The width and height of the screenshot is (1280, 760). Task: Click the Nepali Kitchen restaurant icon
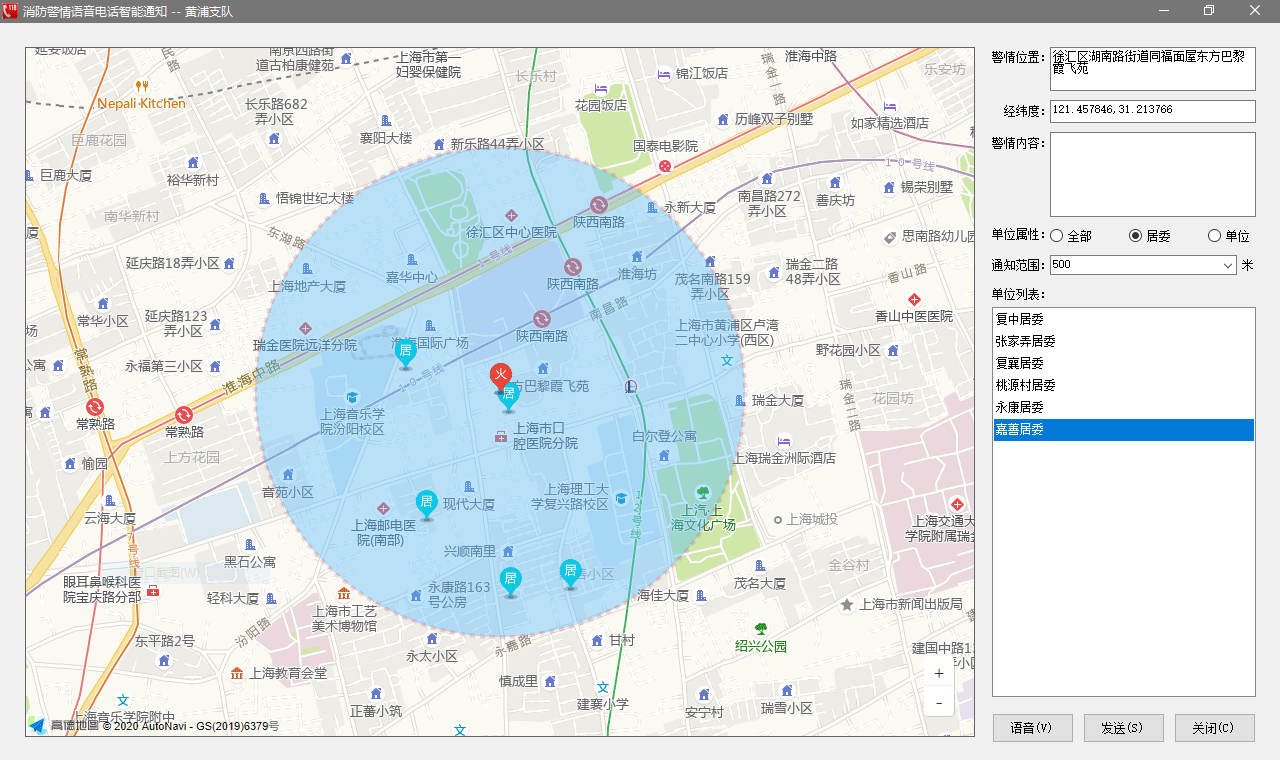coord(141,86)
